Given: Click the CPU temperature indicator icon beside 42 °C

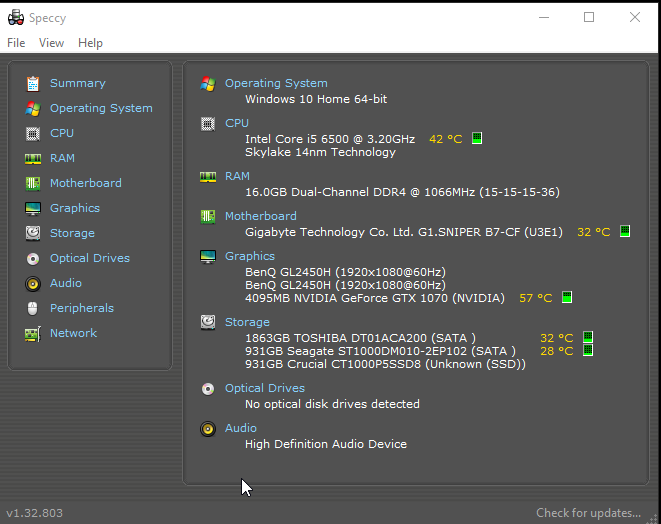Looking at the screenshot, I should (x=477, y=138).
